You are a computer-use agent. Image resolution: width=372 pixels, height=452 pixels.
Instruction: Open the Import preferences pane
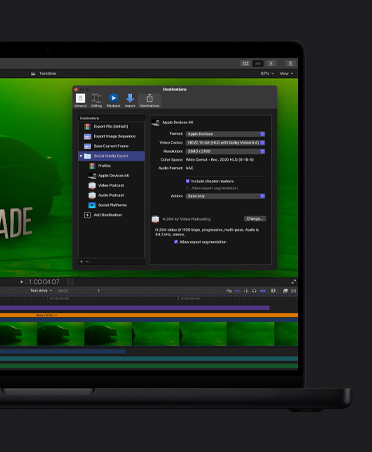[130, 100]
